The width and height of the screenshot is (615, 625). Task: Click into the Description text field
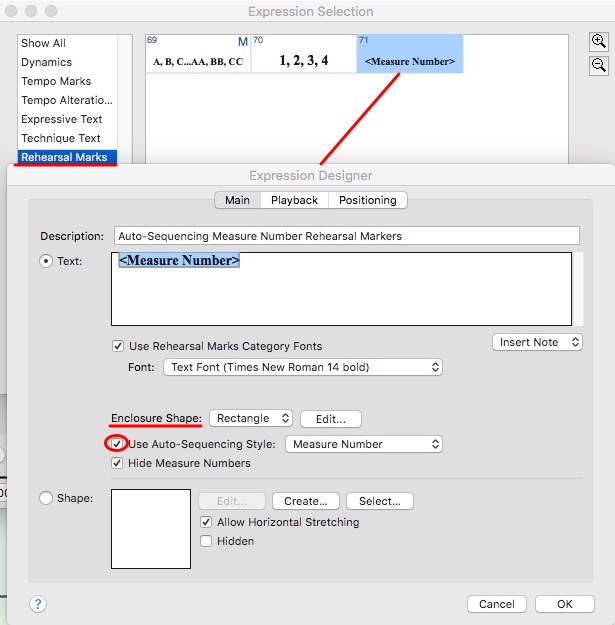(x=346, y=236)
